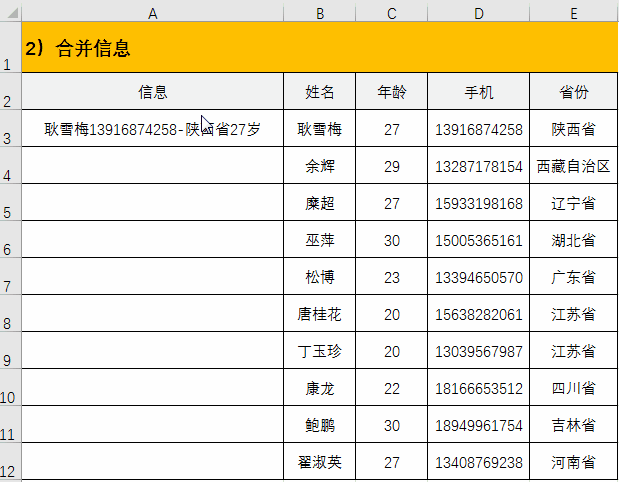Image resolution: width=619 pixels, height=482 pixels.
Task: Click the title cell '2) 合并信息'
Action: 319,47
